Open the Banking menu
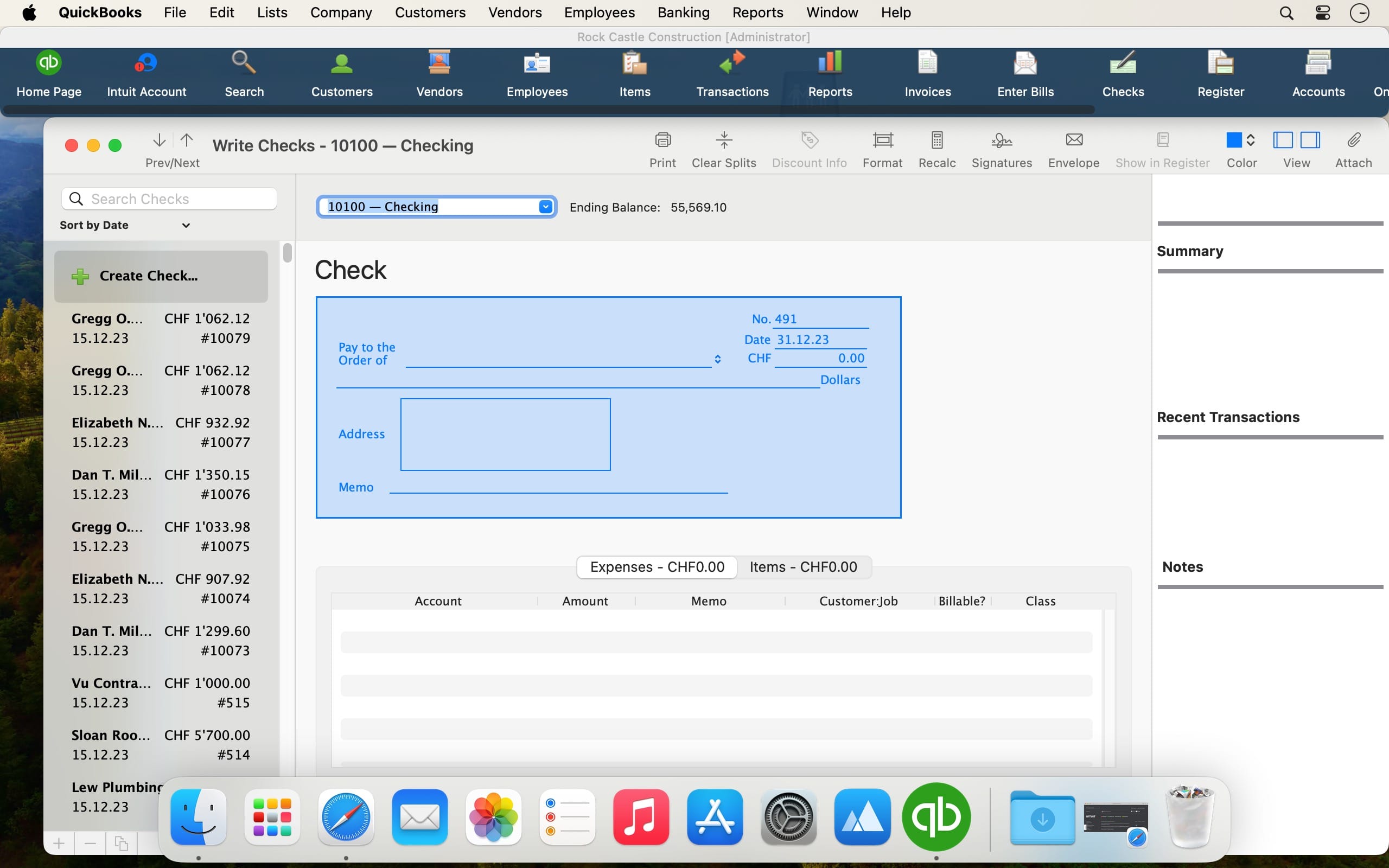Viewport: 1389px width, 868px height. 683,12
